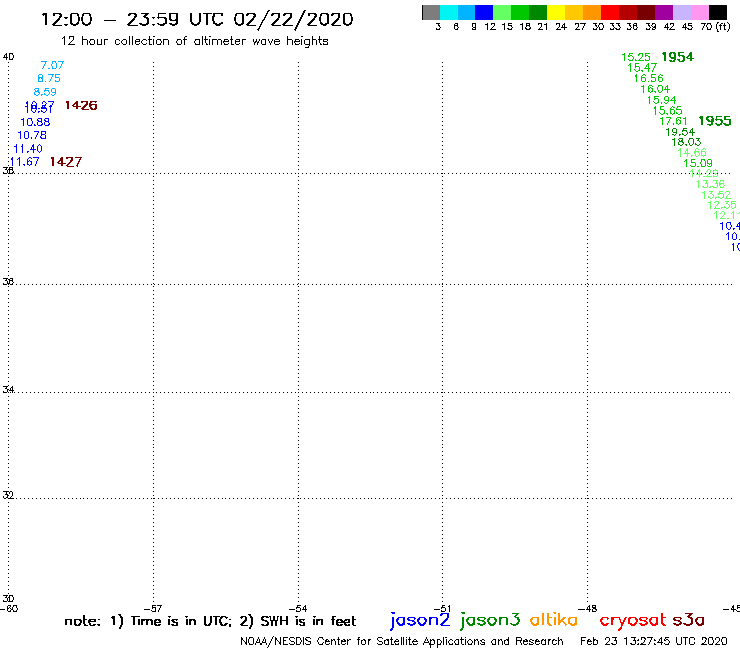Click the 19.54 peak wave height value
Image resolution: width=740 pixels, height=650 pixels.
pos(680,132)
